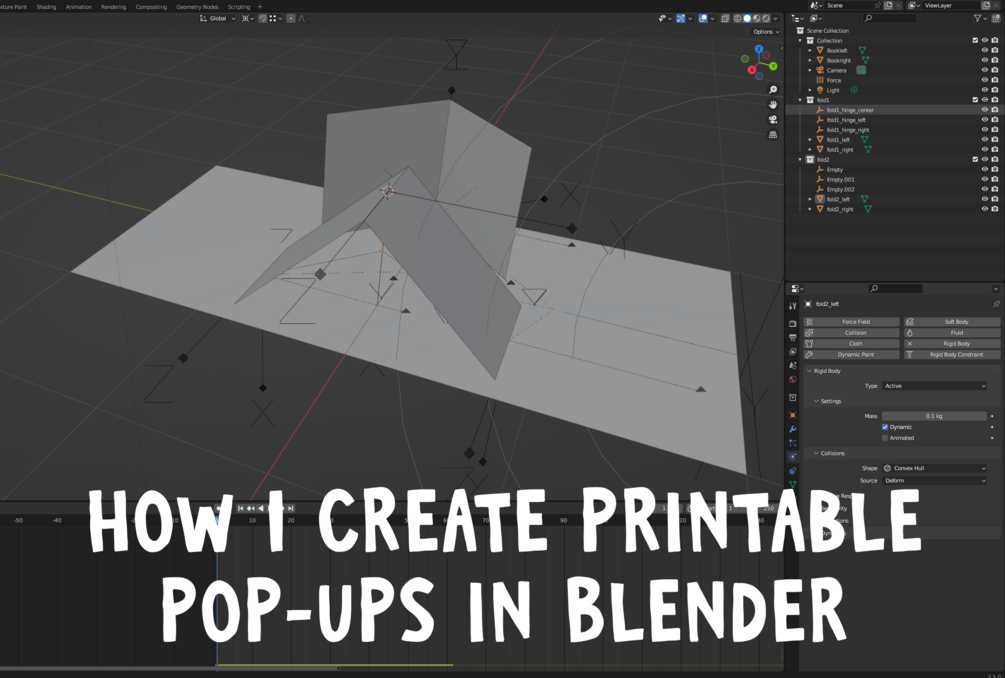
Task: Exclude fold1 collection from view layer
Action: [976, 100]
